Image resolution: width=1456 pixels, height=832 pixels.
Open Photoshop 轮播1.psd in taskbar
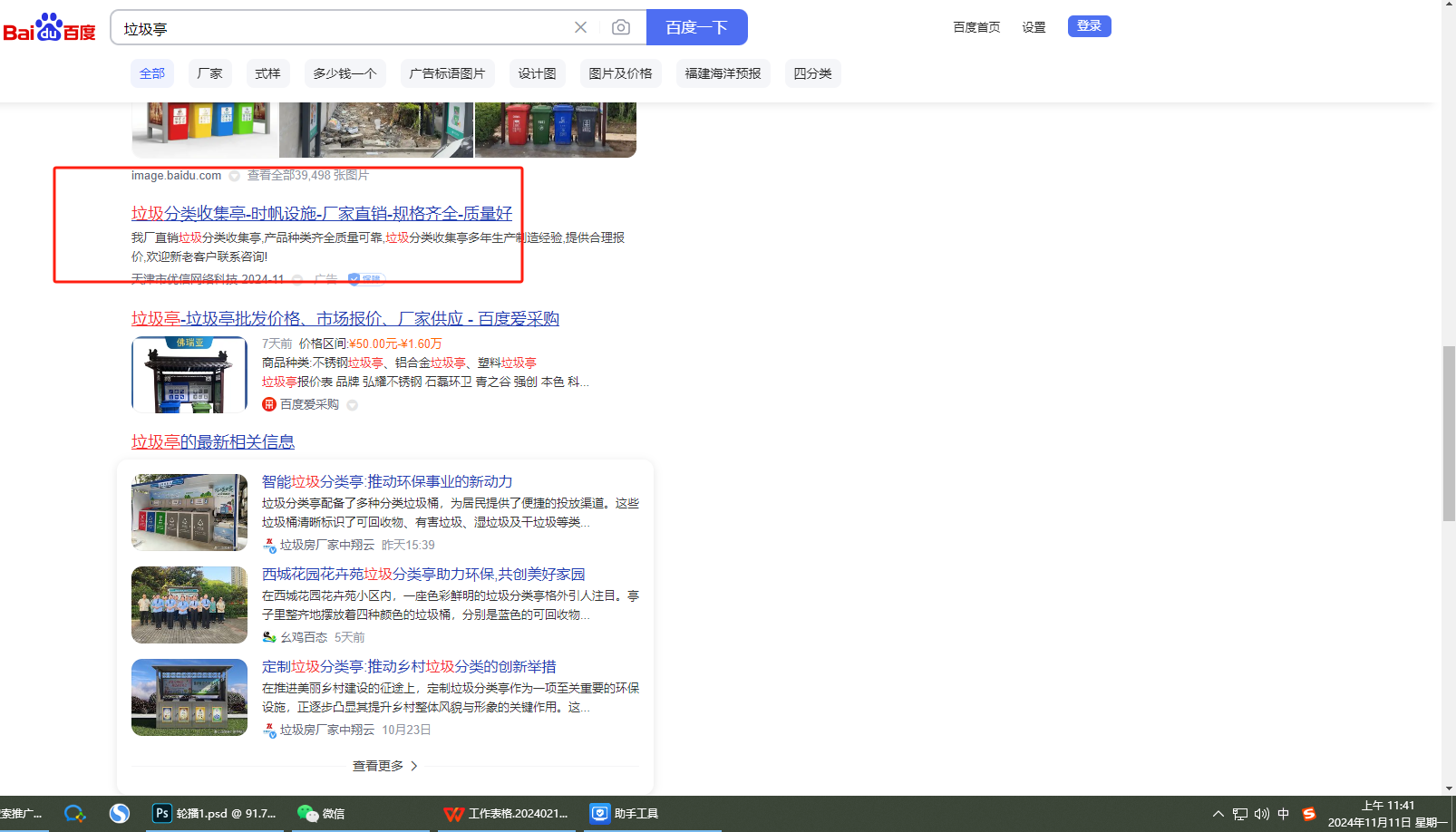pyautogui.click(x=215, y=813)
